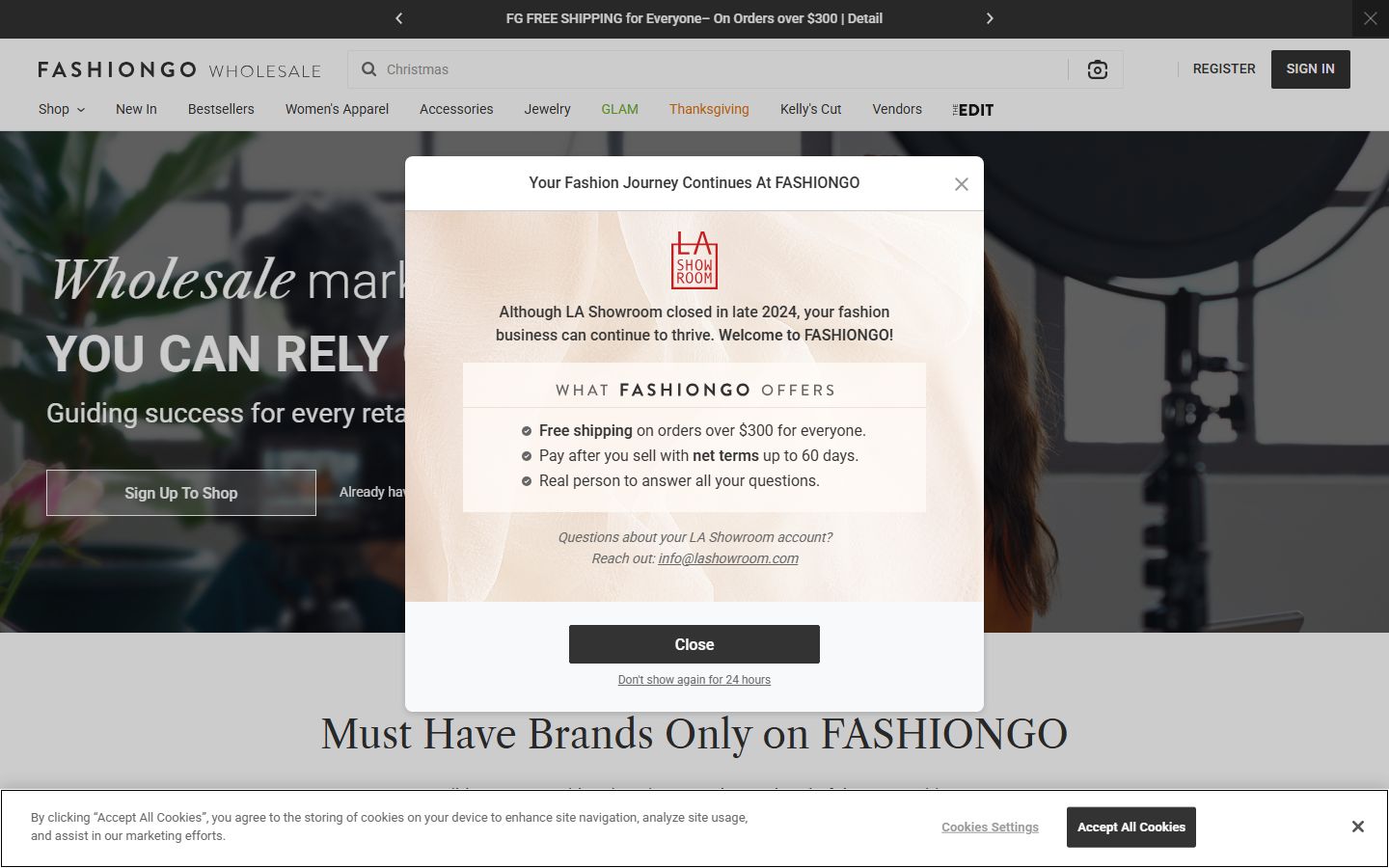Go to Bestsellers
Screen dimensions: 1389x868
221,109
